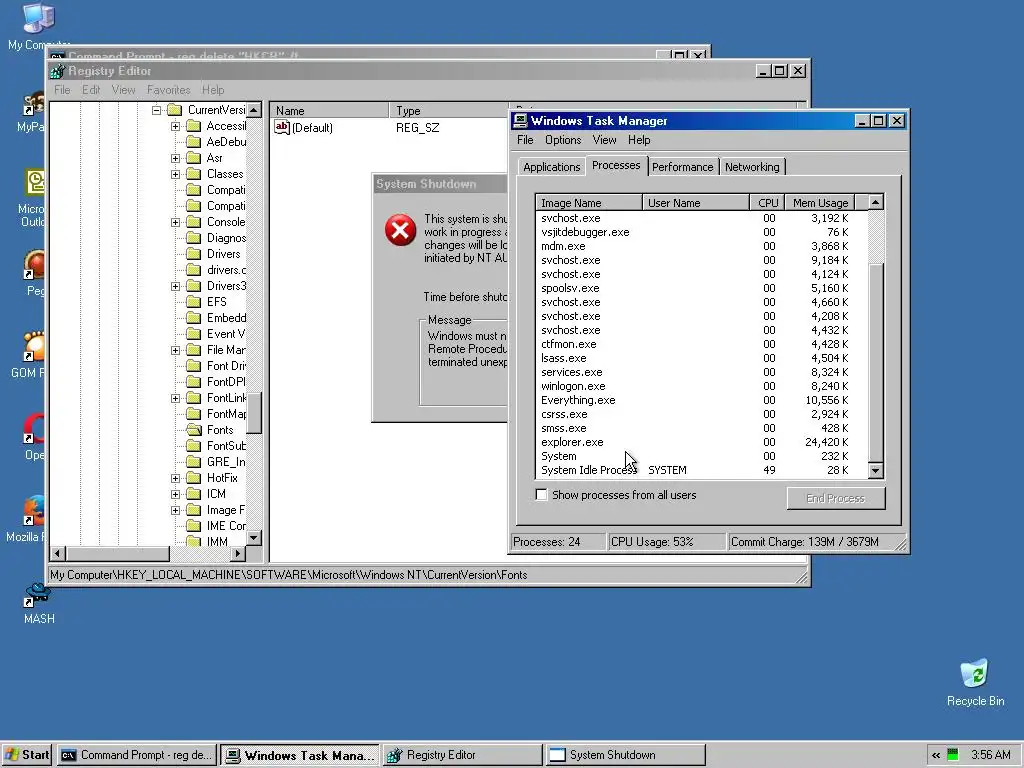This screenshot has height=768, width=1024.
Task: Expand the Image File registry key
Action: [175, 510]
